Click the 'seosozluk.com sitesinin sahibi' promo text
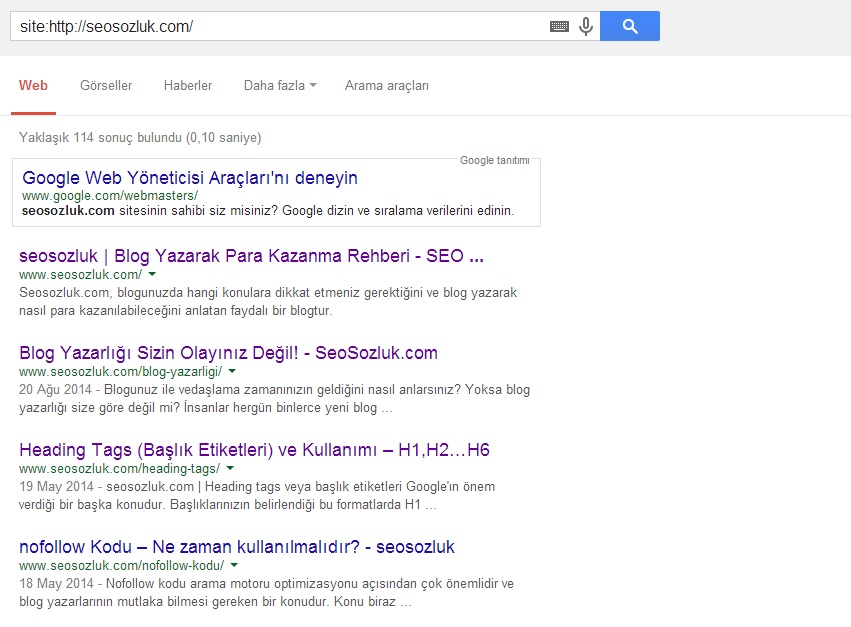Image resolution: width=851 pixels, height=627 pixels. pyautogui.click(x=268, y=211)
